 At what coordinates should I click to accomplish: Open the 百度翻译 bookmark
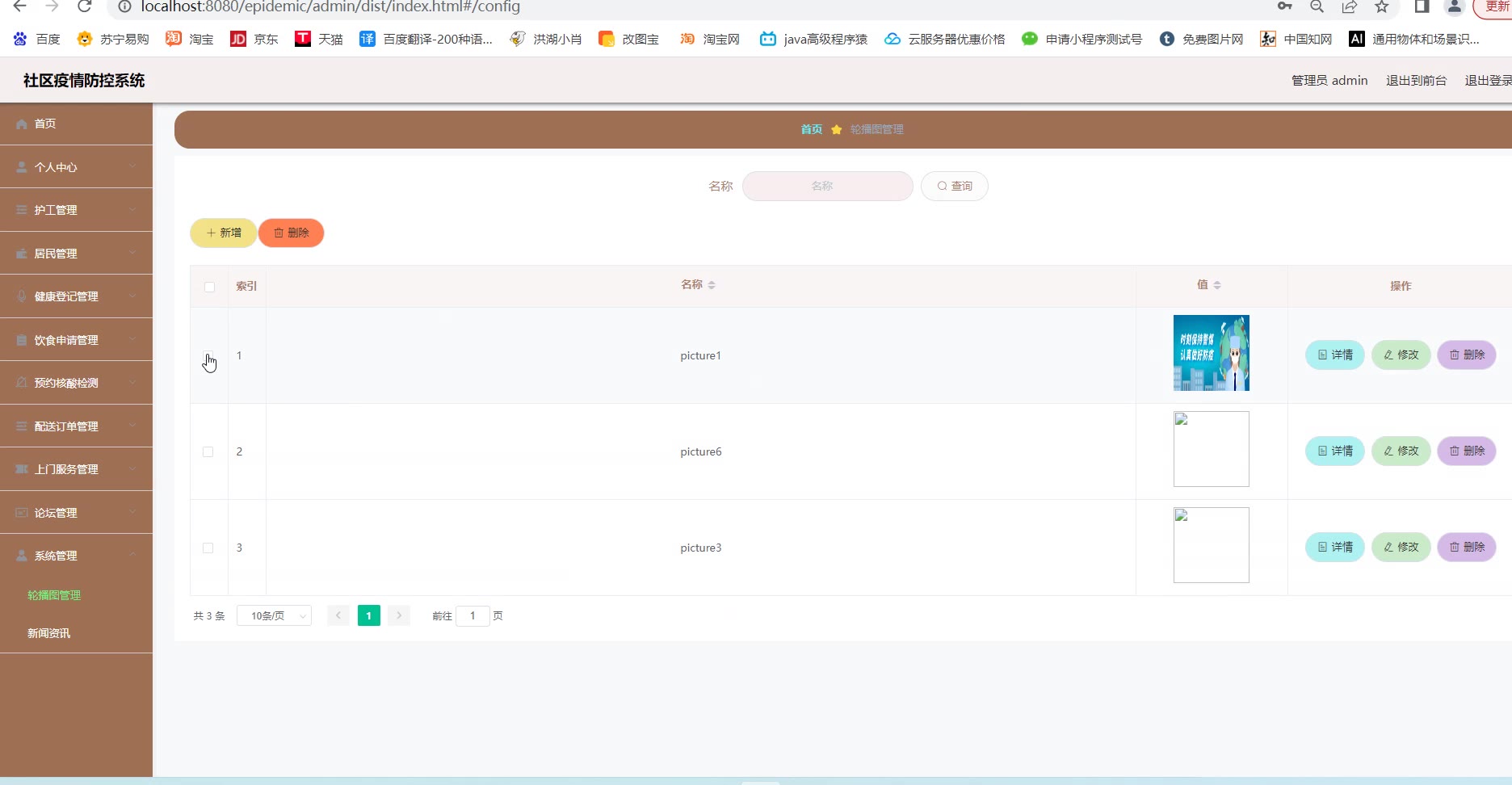click(x=426, y=39)
